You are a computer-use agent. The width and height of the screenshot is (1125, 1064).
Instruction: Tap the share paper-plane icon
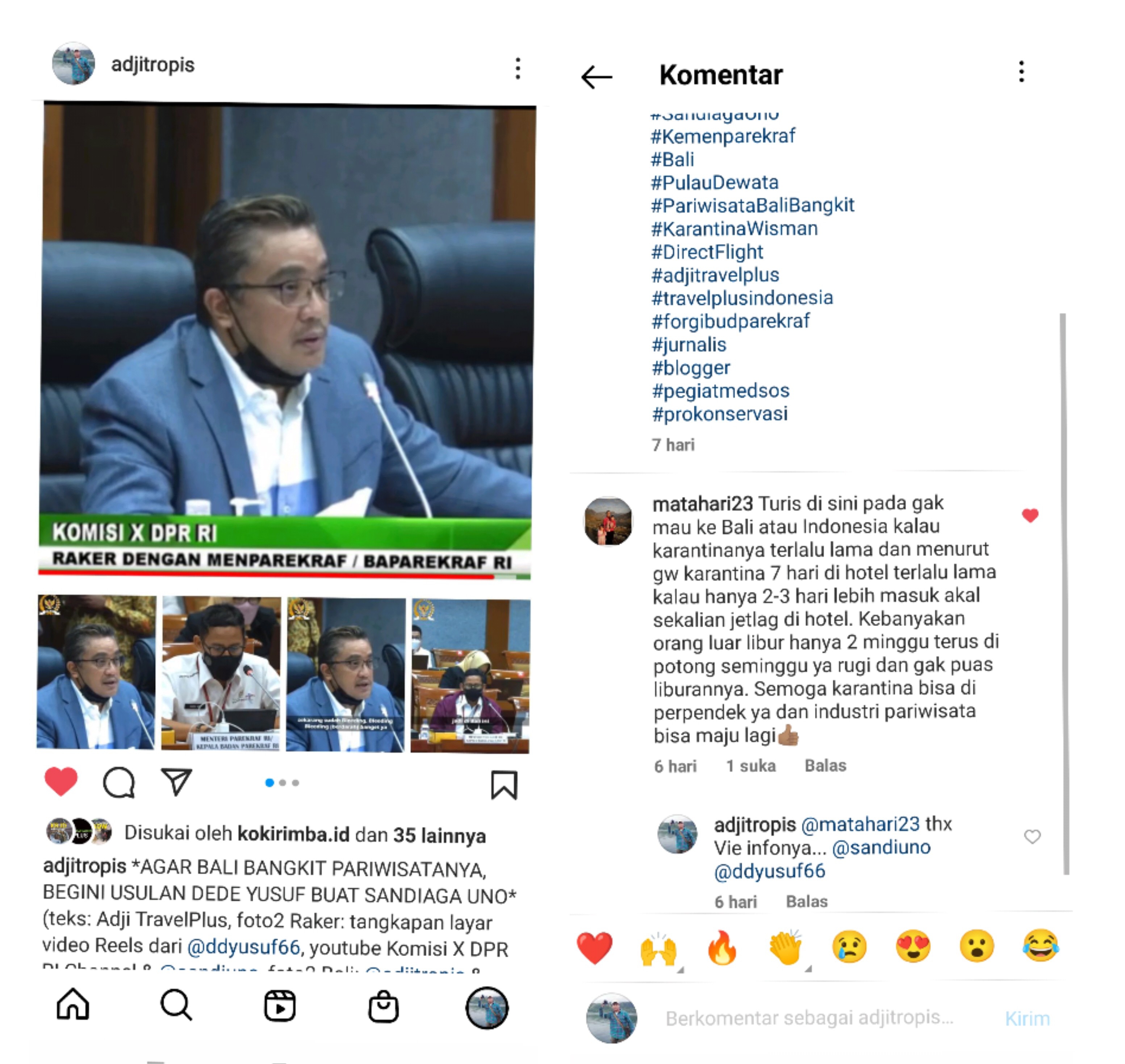pyautogui.click(x=177, y=781)
